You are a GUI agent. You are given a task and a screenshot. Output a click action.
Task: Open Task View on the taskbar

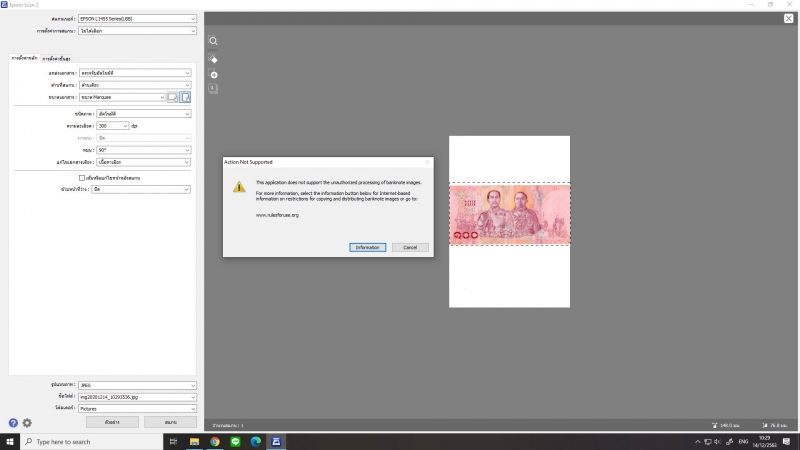pos(173,441)
